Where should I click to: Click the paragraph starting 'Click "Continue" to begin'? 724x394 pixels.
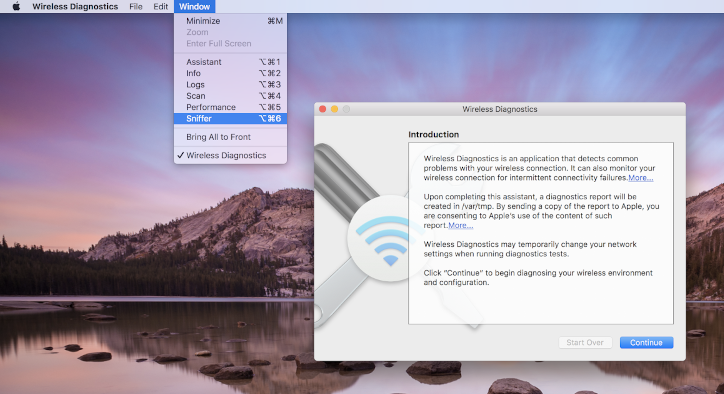(x=538, y=278)
